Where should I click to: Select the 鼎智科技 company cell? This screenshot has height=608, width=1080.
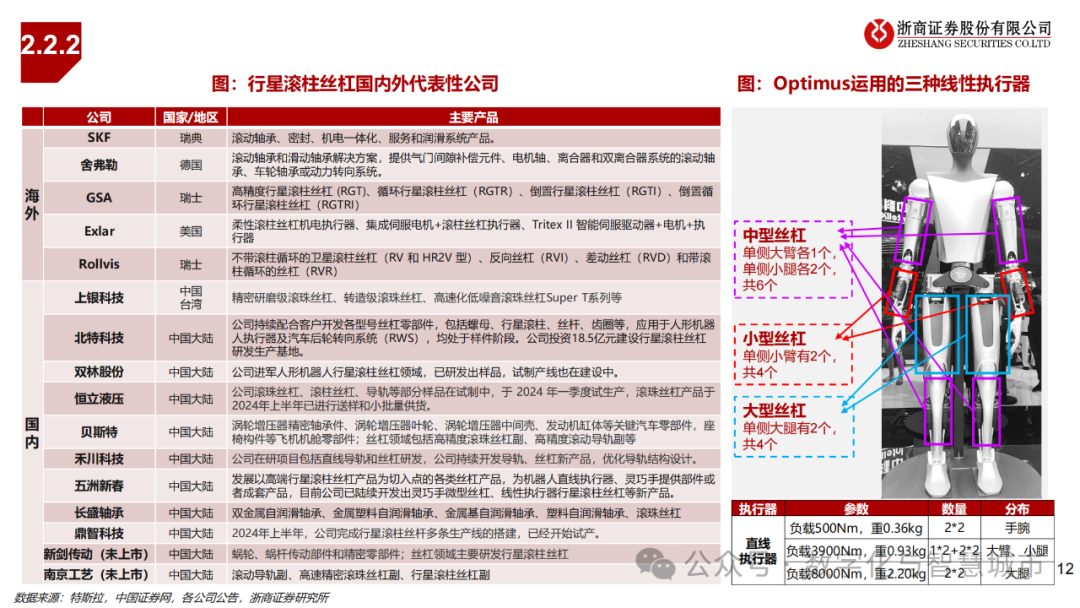click(x=99, y=534)
